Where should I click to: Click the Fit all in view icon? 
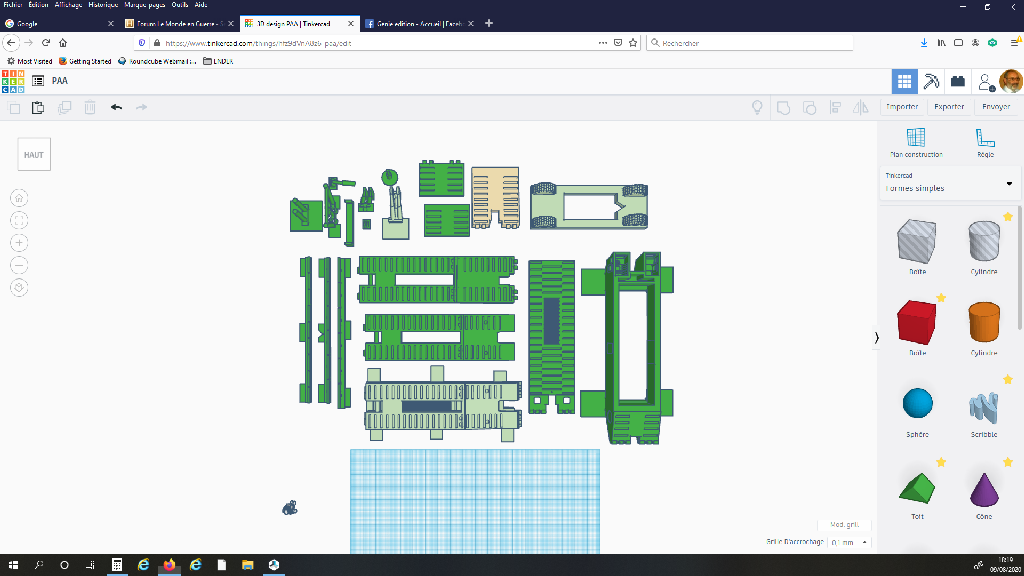click(x=19, y=221)
